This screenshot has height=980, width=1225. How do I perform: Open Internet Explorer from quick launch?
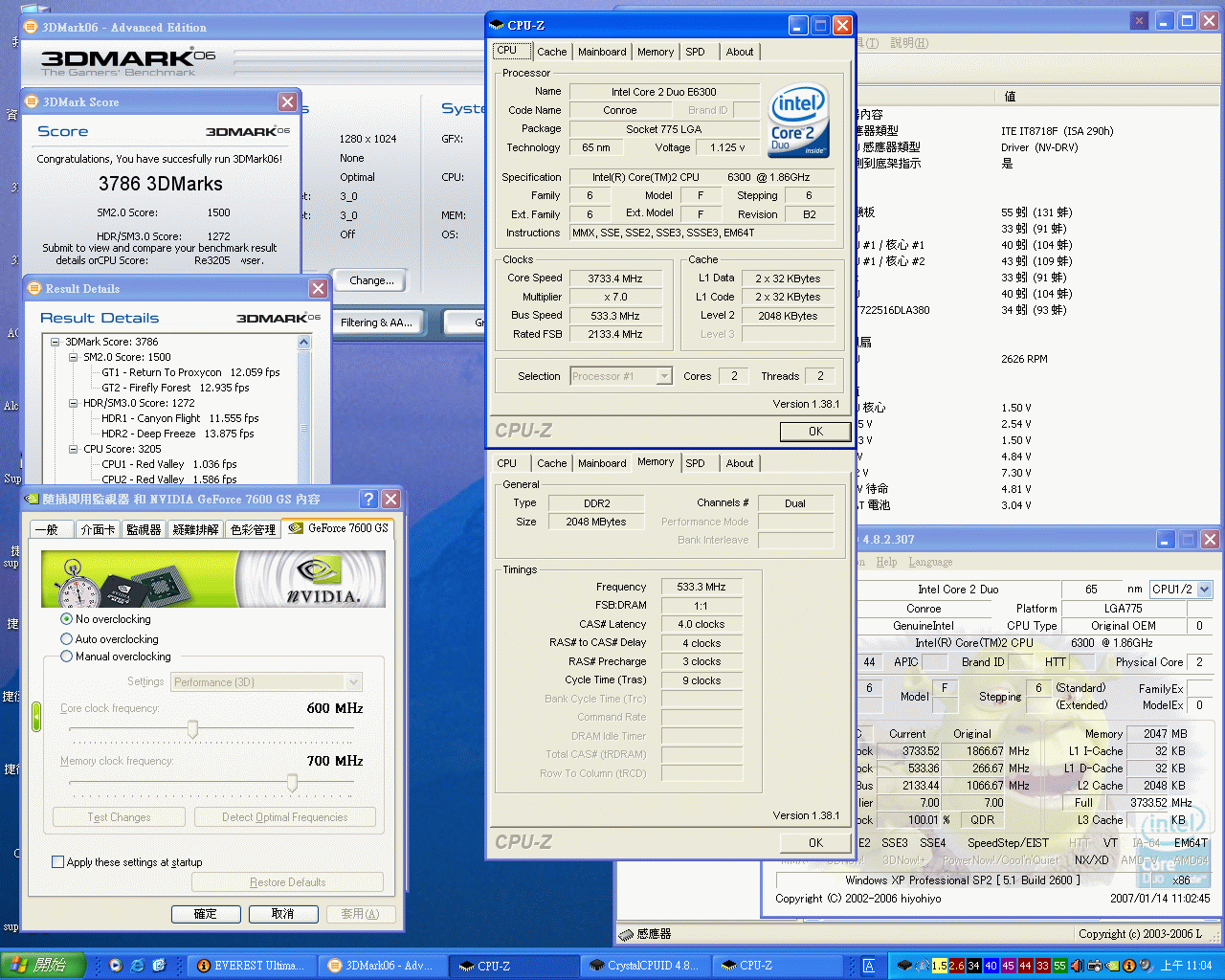tap(137, 966)
